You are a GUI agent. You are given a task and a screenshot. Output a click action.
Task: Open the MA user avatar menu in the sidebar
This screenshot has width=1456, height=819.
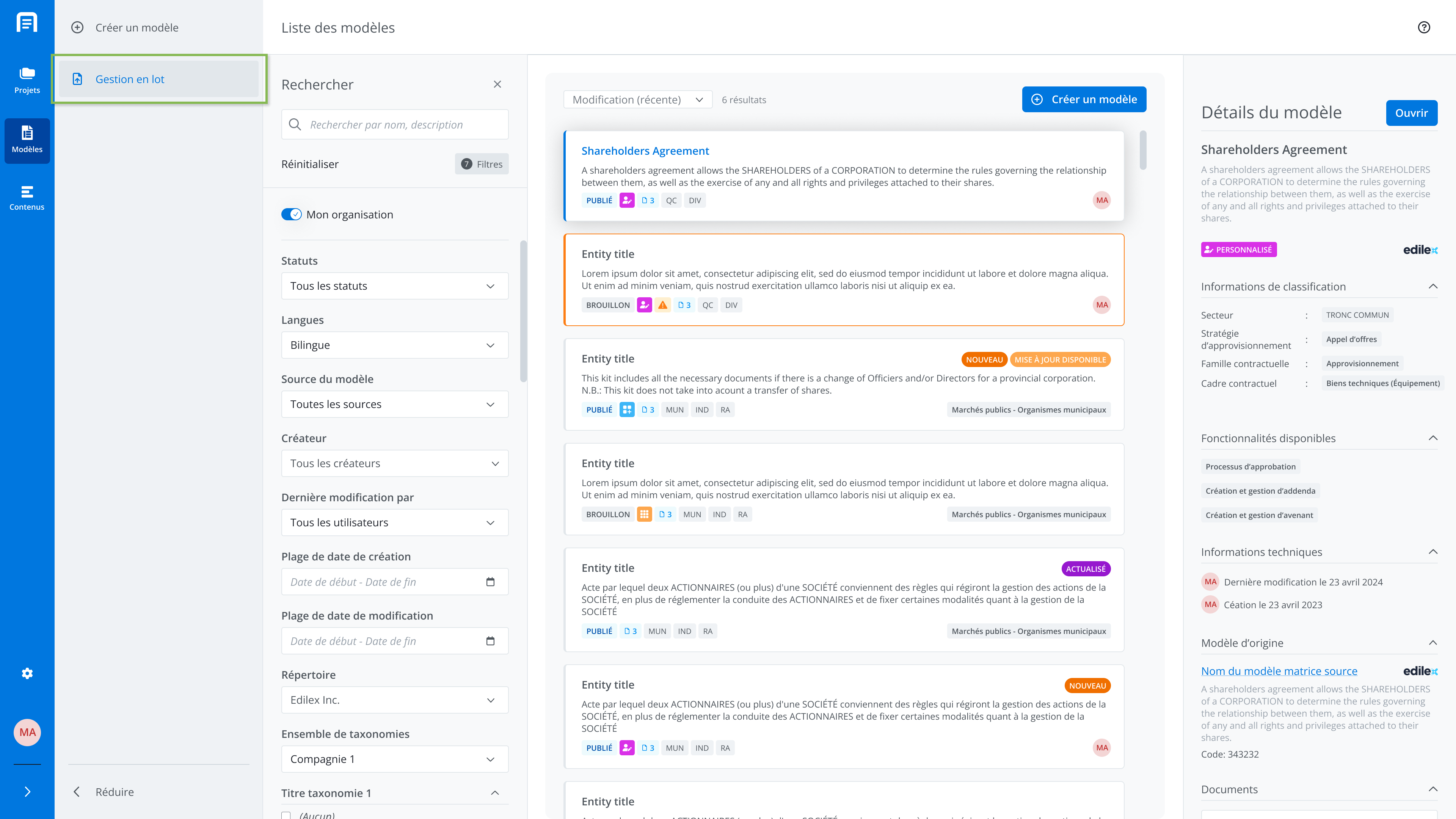click(27, 733)
